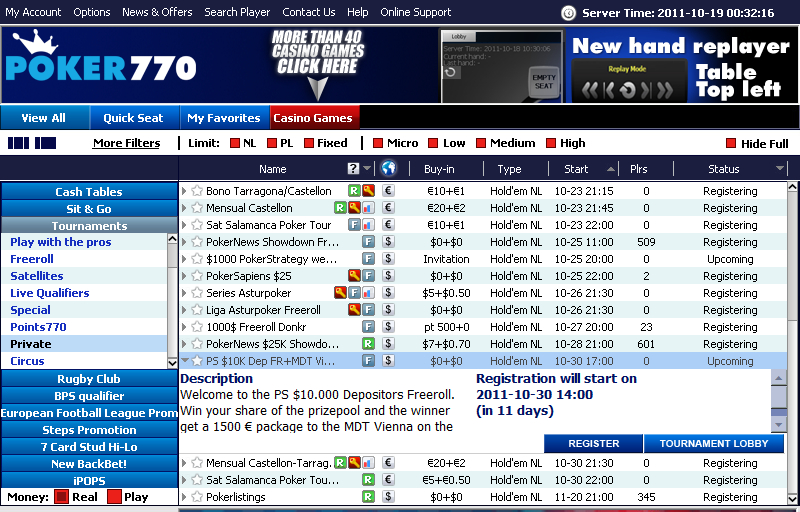Click the tournament list vertical scrollbar down arrow
The width and height of the screenshot is (800, 512).
pos(792,498)
